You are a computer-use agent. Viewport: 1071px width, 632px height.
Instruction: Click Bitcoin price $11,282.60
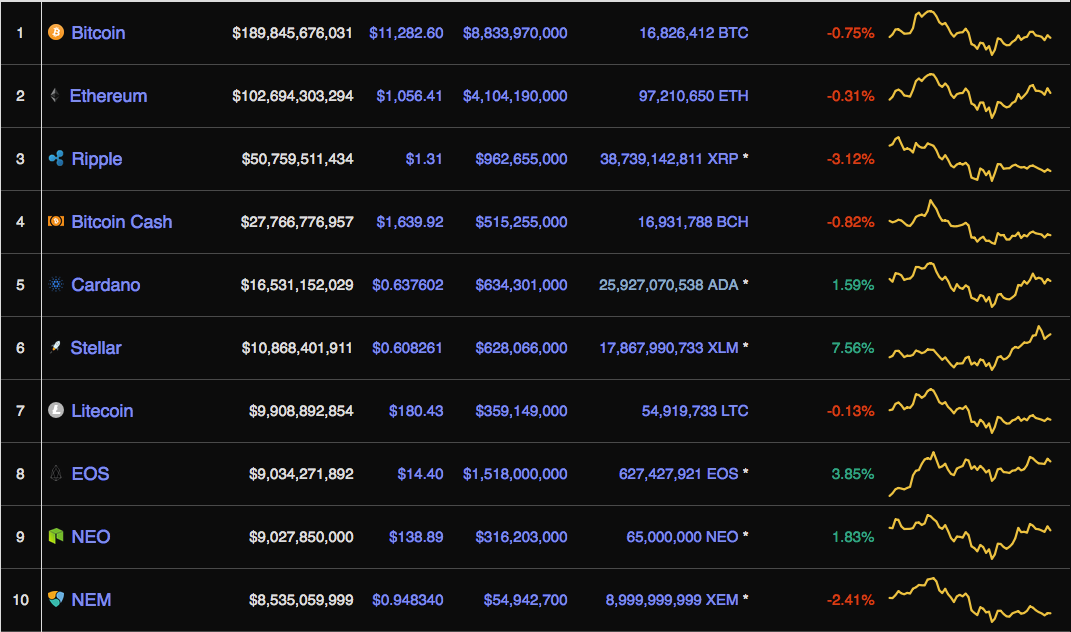pos(406,33)
